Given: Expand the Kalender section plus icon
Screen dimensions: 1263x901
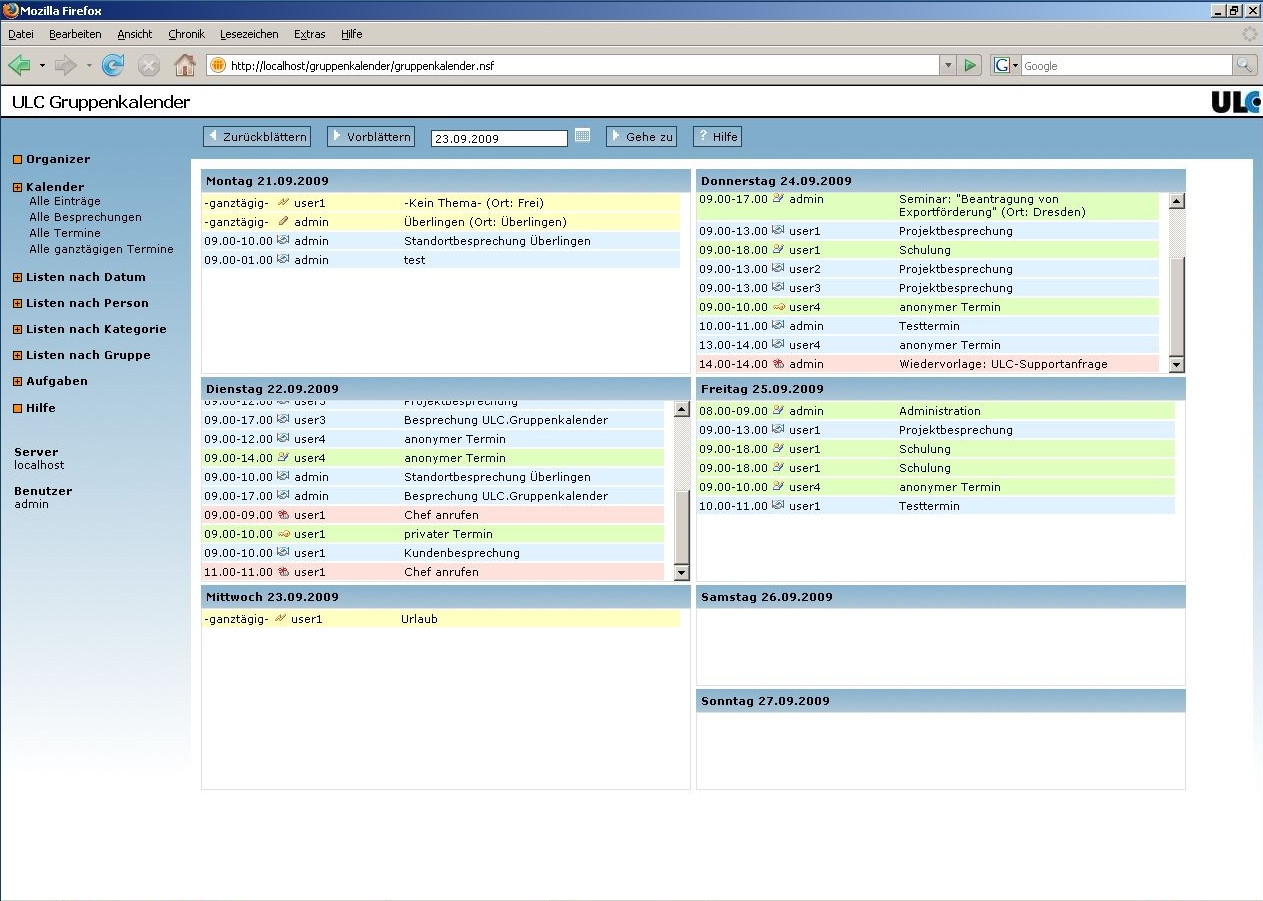Looking at the screenshot, I should (x=18, y=187).
